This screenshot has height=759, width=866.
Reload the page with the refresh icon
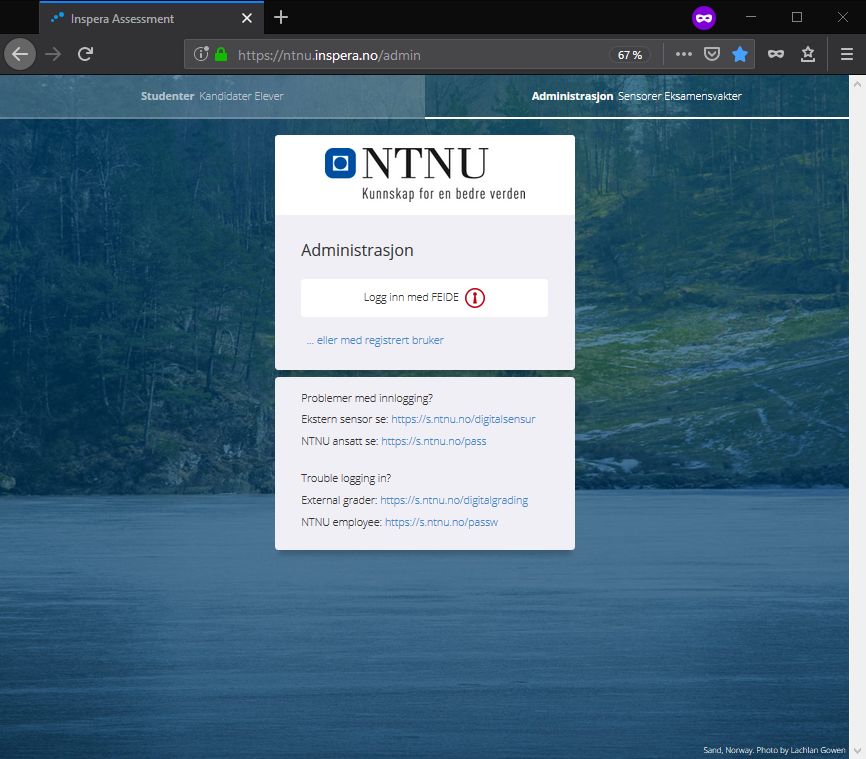tap(85, 54)
